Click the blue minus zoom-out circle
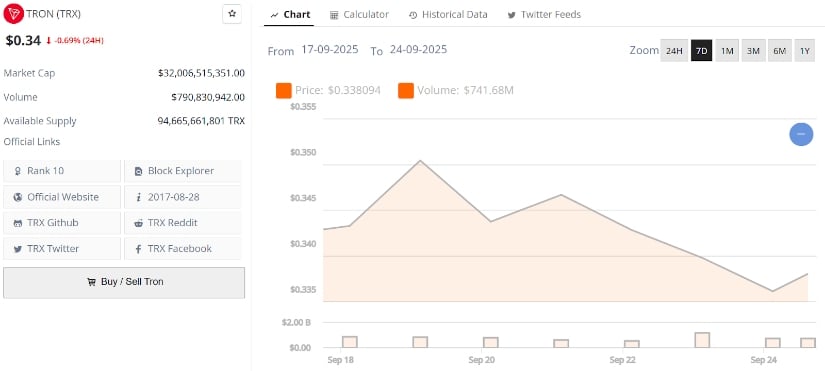 801,134
